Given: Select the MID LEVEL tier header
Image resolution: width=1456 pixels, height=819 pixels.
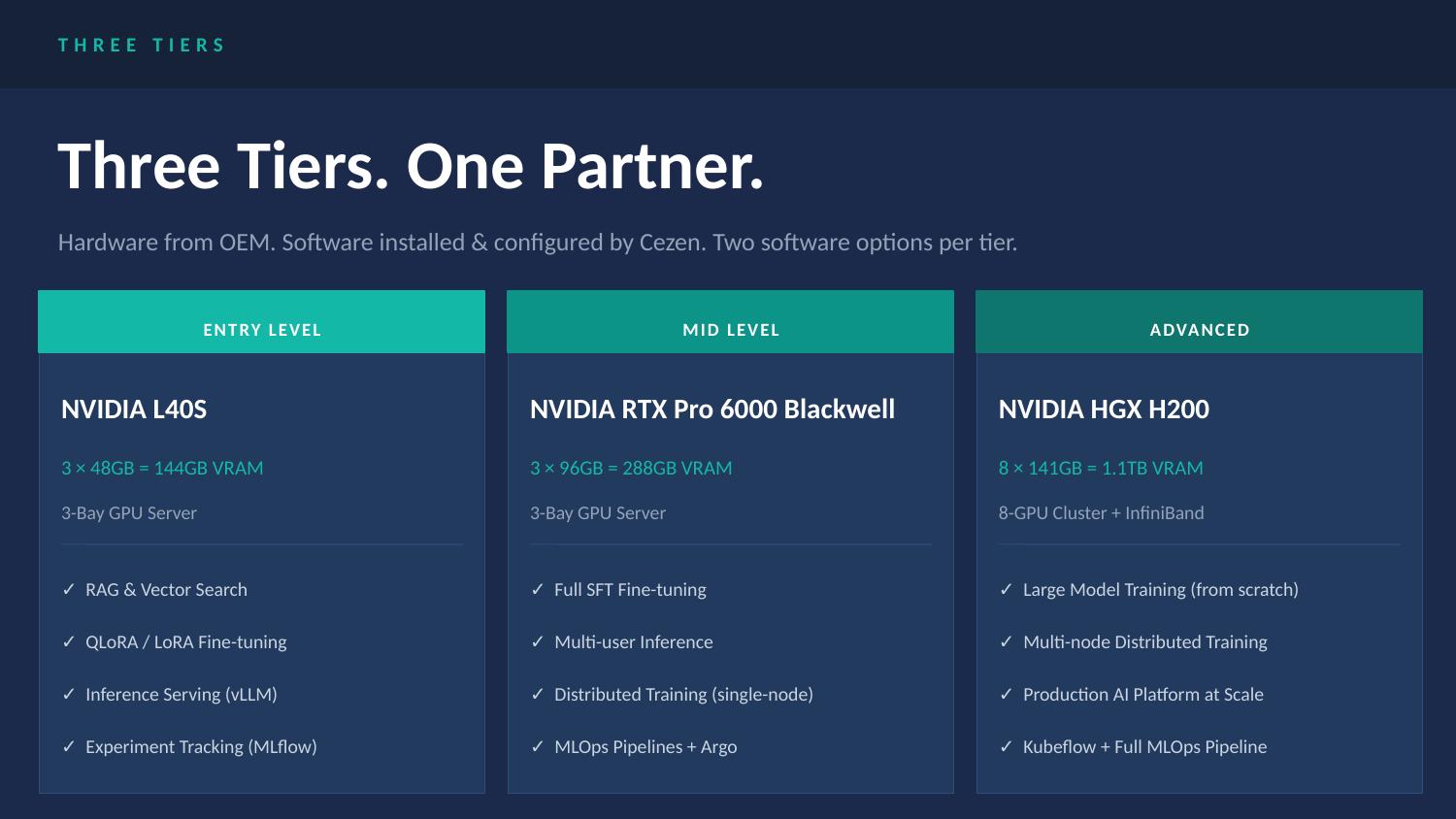Looking at the screenshot, I should coord(730,322).
